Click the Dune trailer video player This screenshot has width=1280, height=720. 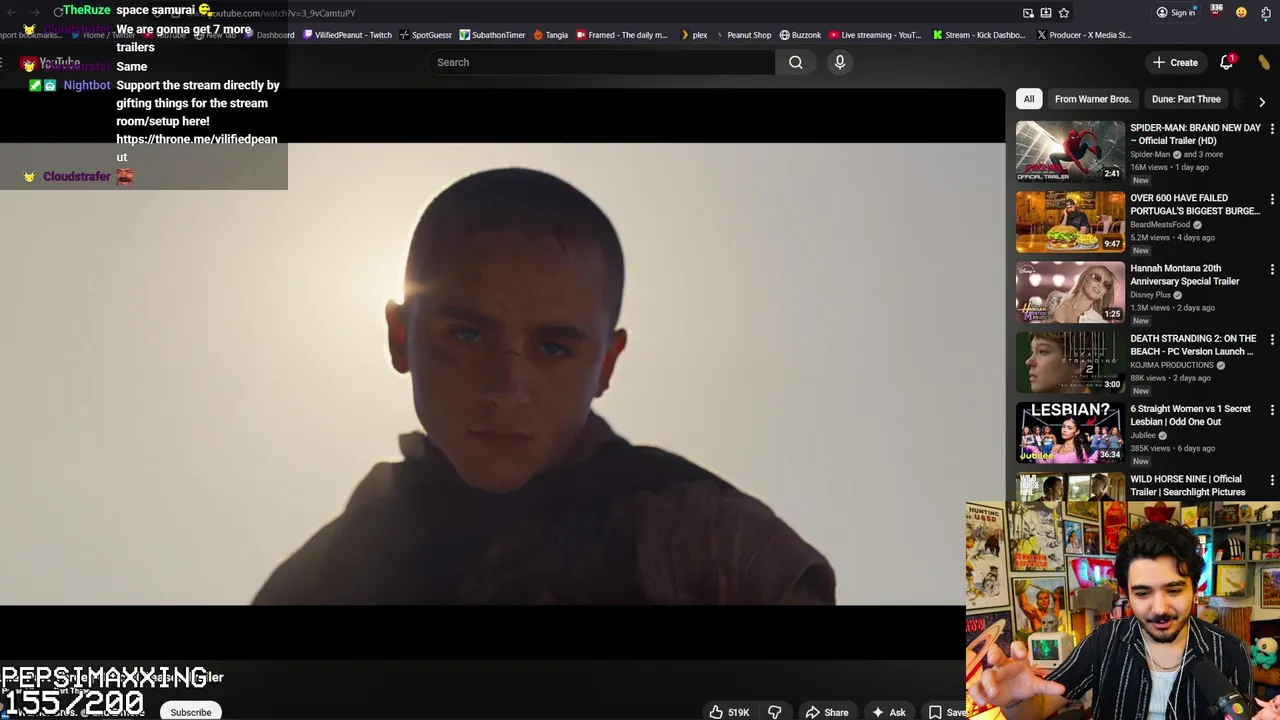[x=502, y=374]
